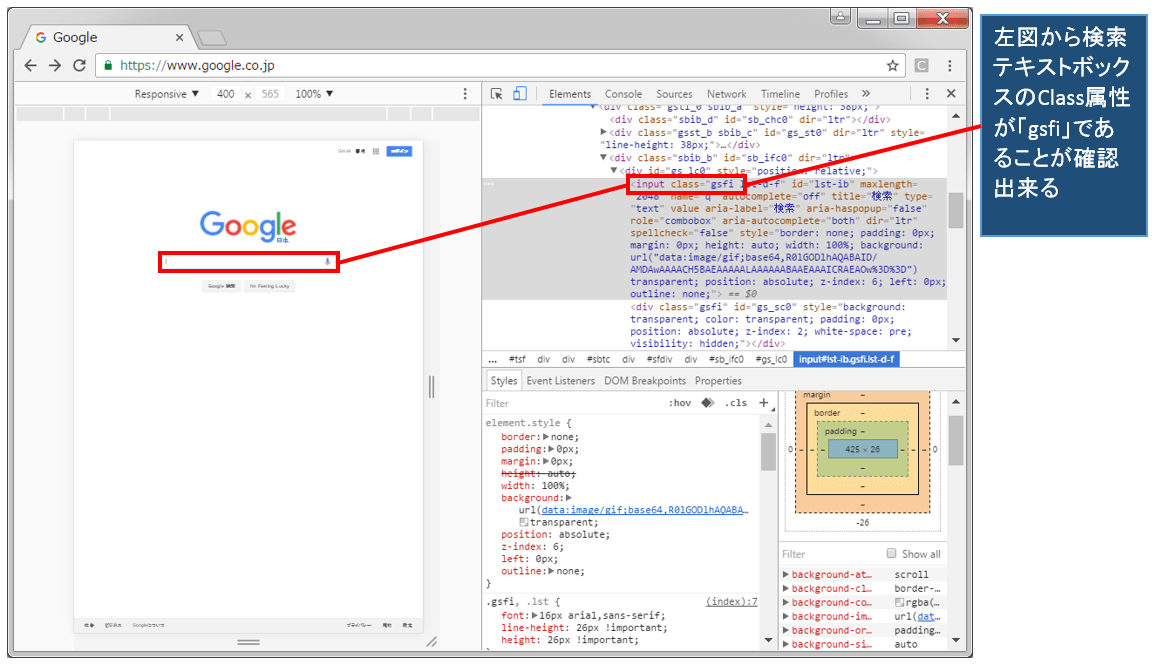1158x666 pixels.
Task: Open the Profiles tab
Action: (x=831, y=94)
